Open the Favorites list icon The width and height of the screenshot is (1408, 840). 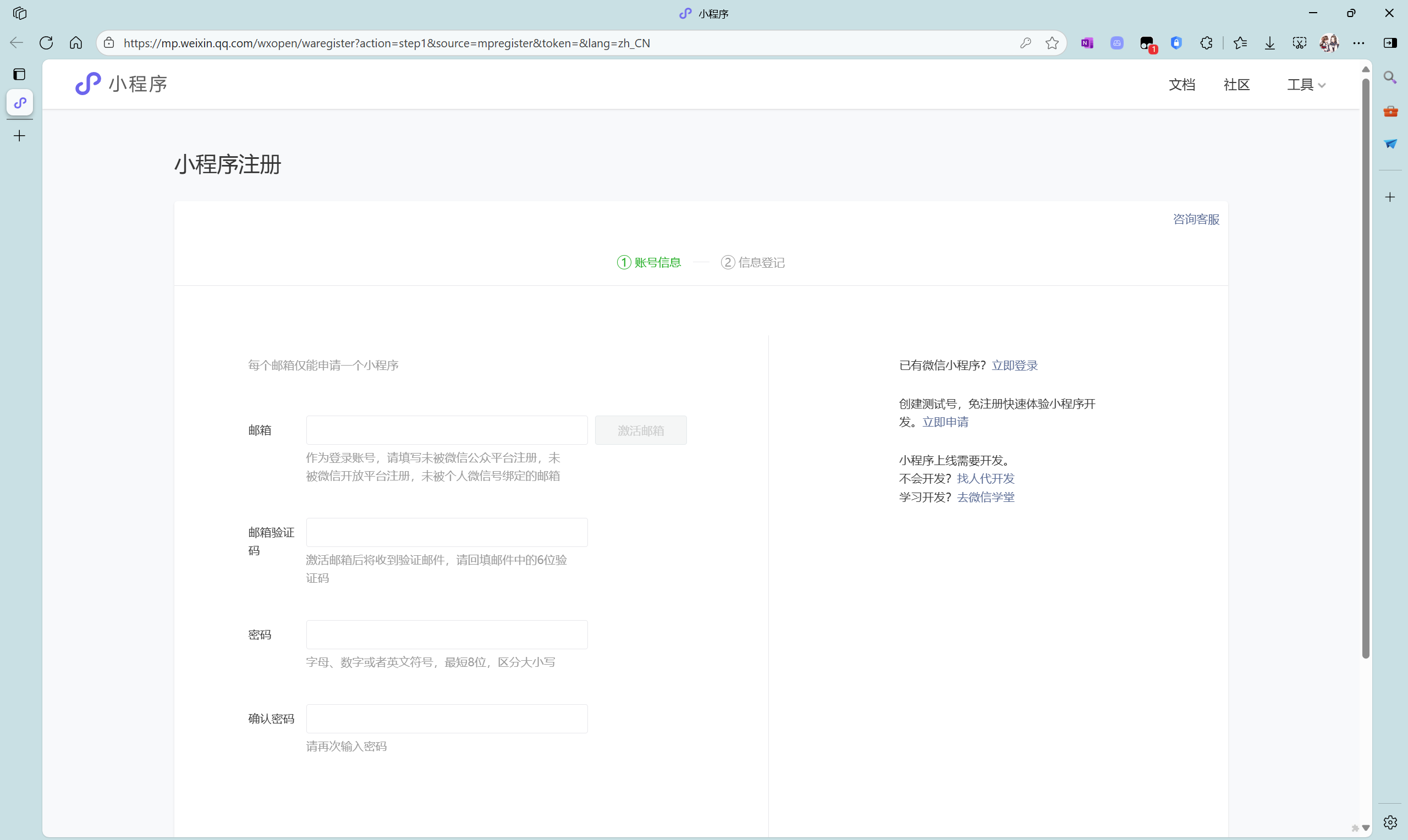[x=1240, y=43]
